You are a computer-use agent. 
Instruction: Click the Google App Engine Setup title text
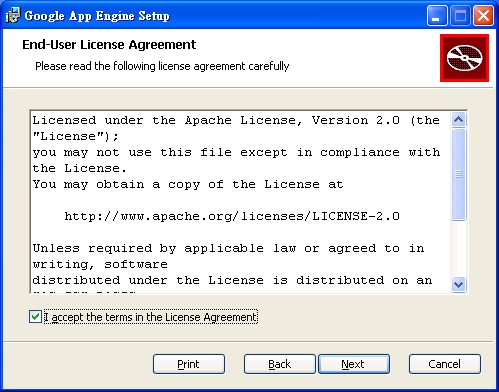click(x=97, y=16)
